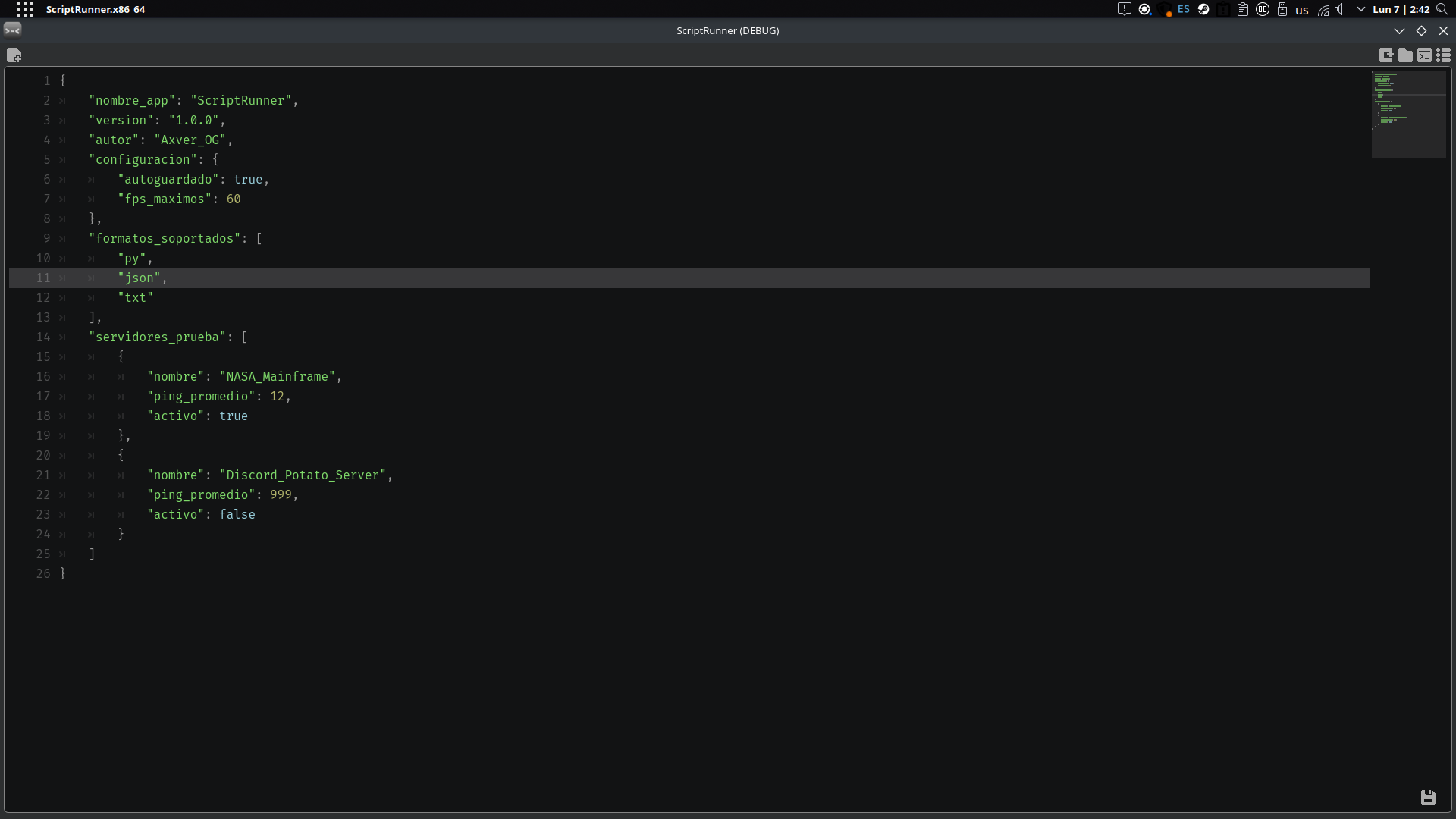Click the export arrow icon in toolbar
Screen dimensions: 1456x819
pyautogui.click(x=1386, y=55)
